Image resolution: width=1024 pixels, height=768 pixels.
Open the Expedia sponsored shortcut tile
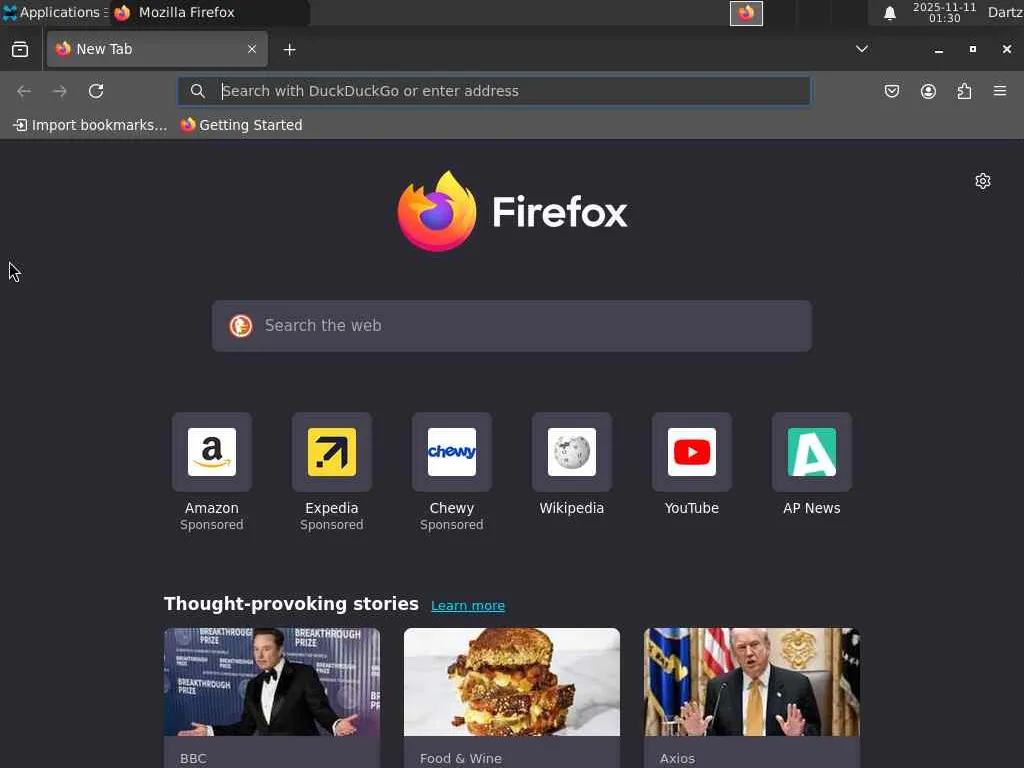click(332, 452)
